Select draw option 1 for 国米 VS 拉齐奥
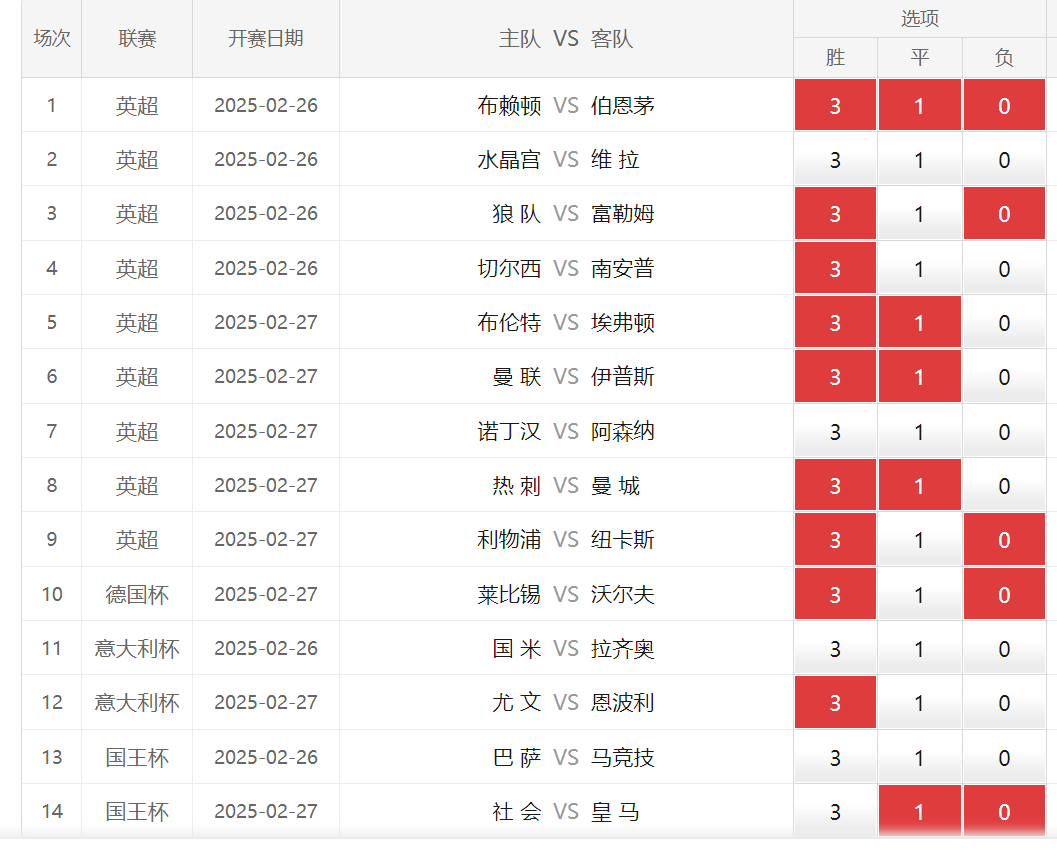The height and width of the screenshot is (851, 1057). 919,649
